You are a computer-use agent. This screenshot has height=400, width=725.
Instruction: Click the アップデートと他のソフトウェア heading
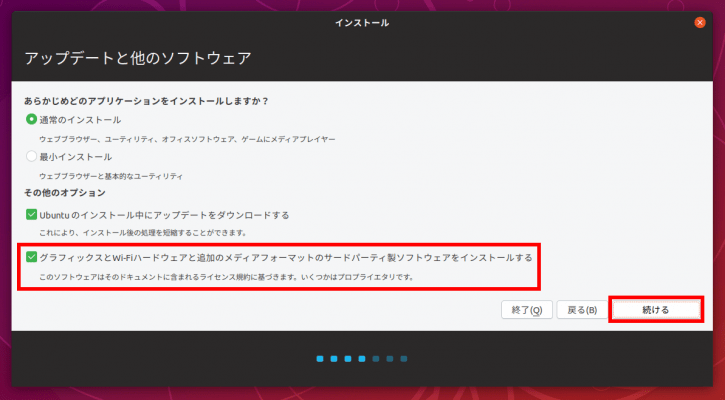[138, 58]
